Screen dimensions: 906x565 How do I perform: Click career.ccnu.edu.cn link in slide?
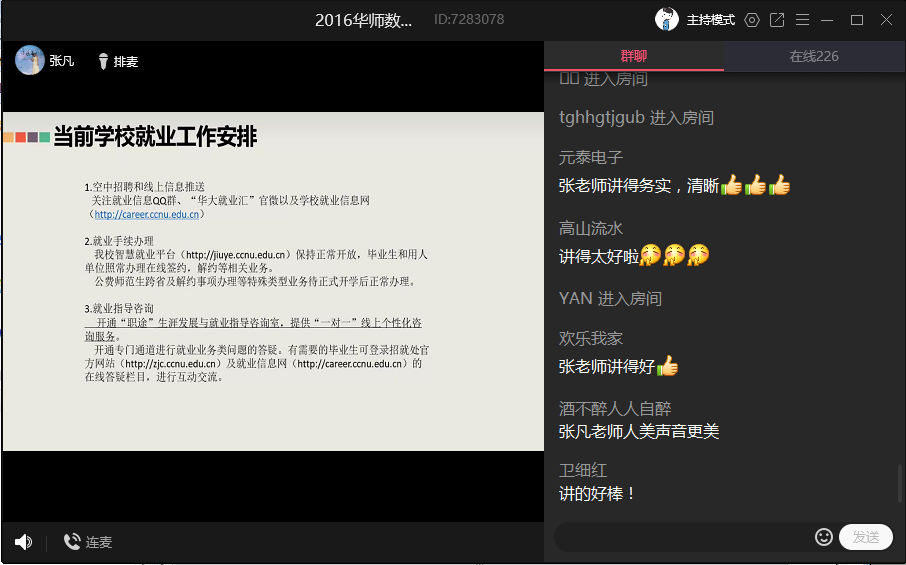pos(147,214)
